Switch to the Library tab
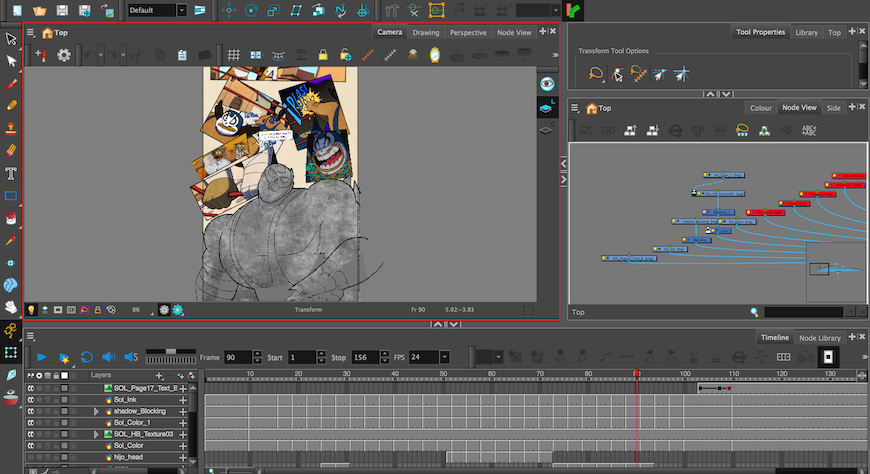Viewport: 870px width, 474px height. click(806, 33)
